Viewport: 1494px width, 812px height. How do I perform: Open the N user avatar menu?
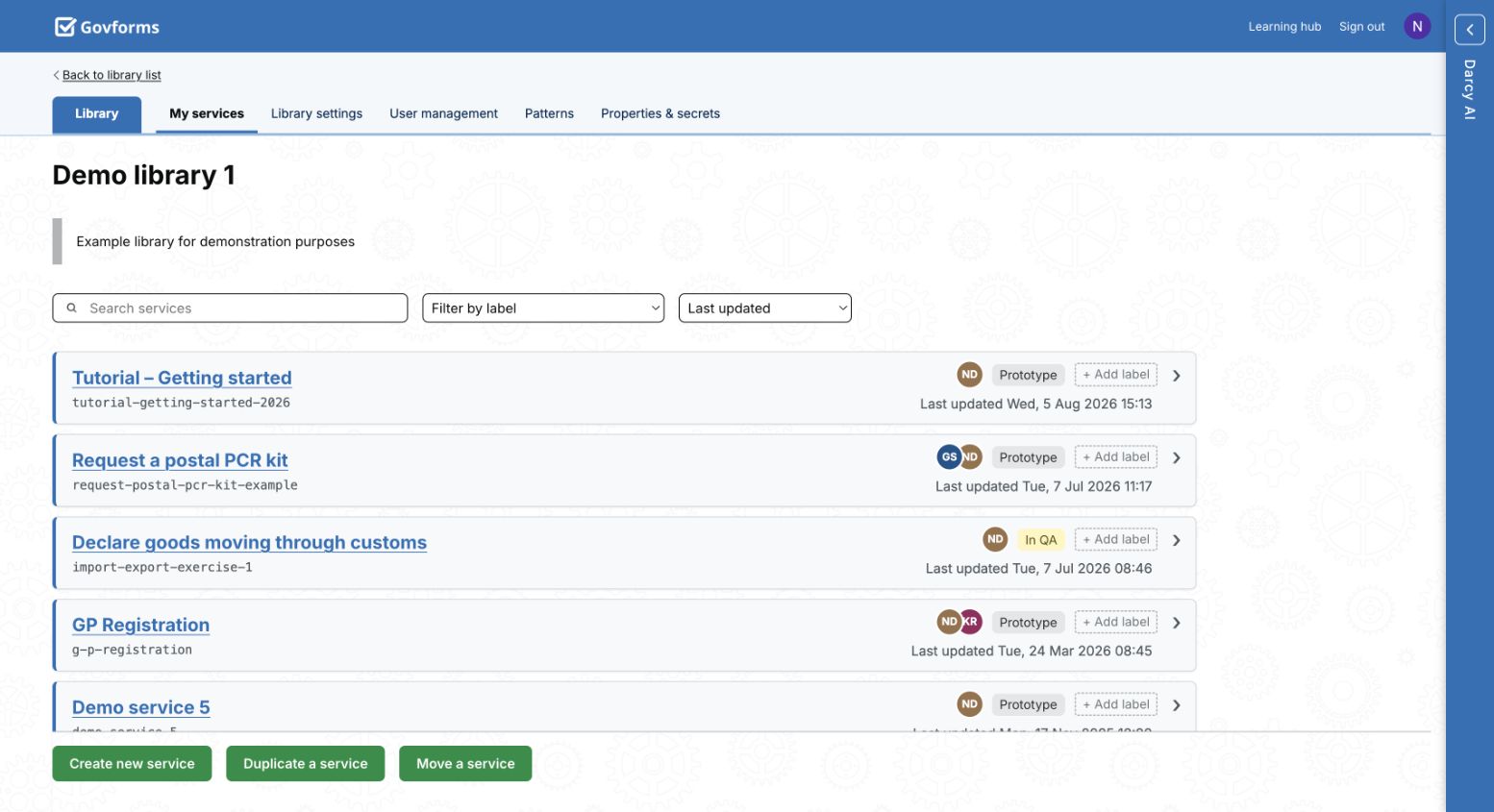point(1417,27)
